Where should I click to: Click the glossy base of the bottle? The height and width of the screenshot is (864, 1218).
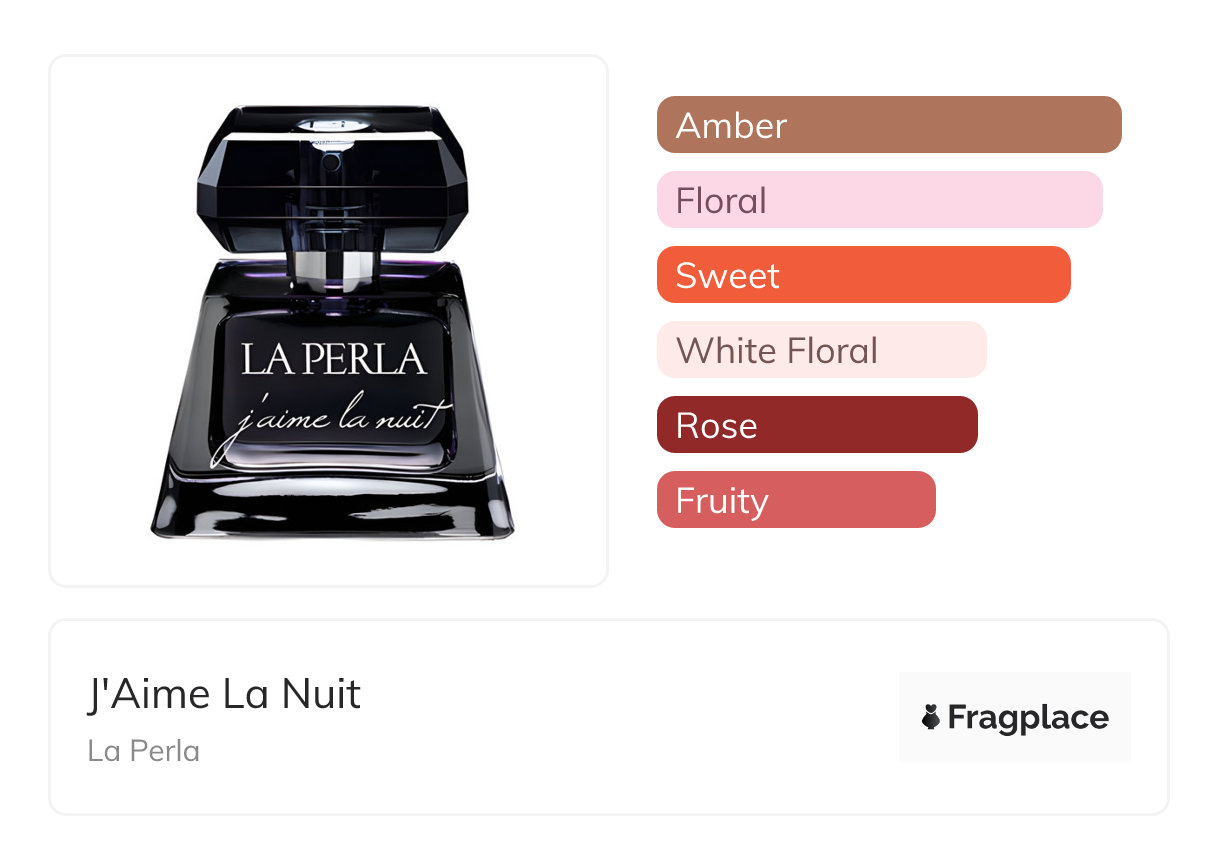332,507
